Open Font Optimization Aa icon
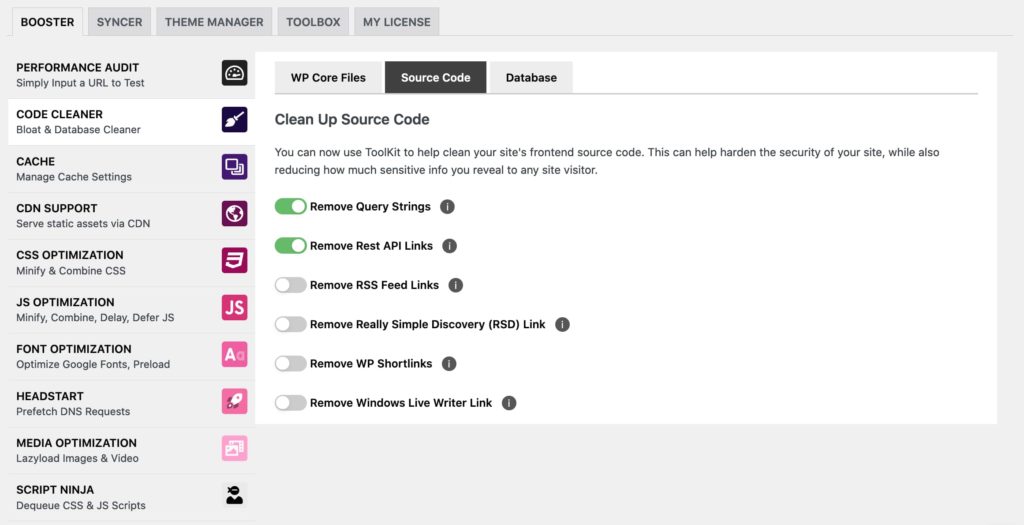This screenshot has width=1024, height=525. (234, 355)
